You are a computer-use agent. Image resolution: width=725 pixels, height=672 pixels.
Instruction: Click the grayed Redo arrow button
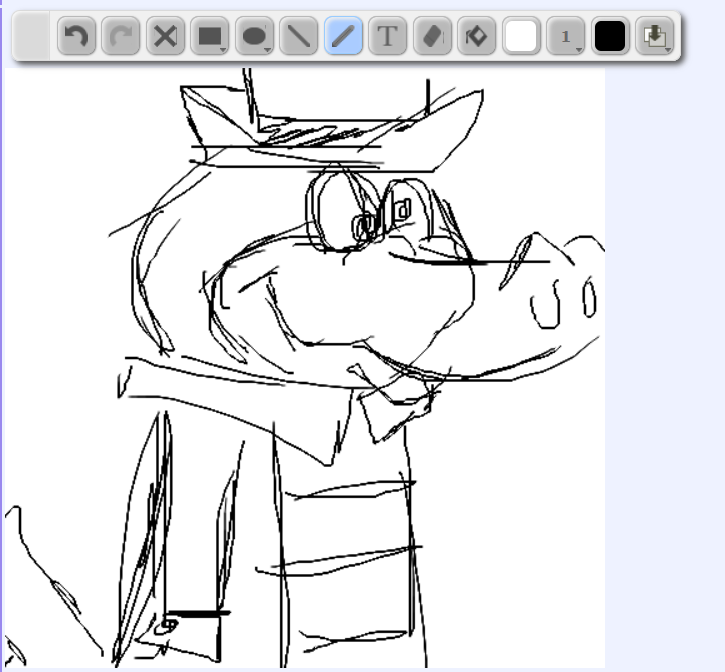point(121,36)
